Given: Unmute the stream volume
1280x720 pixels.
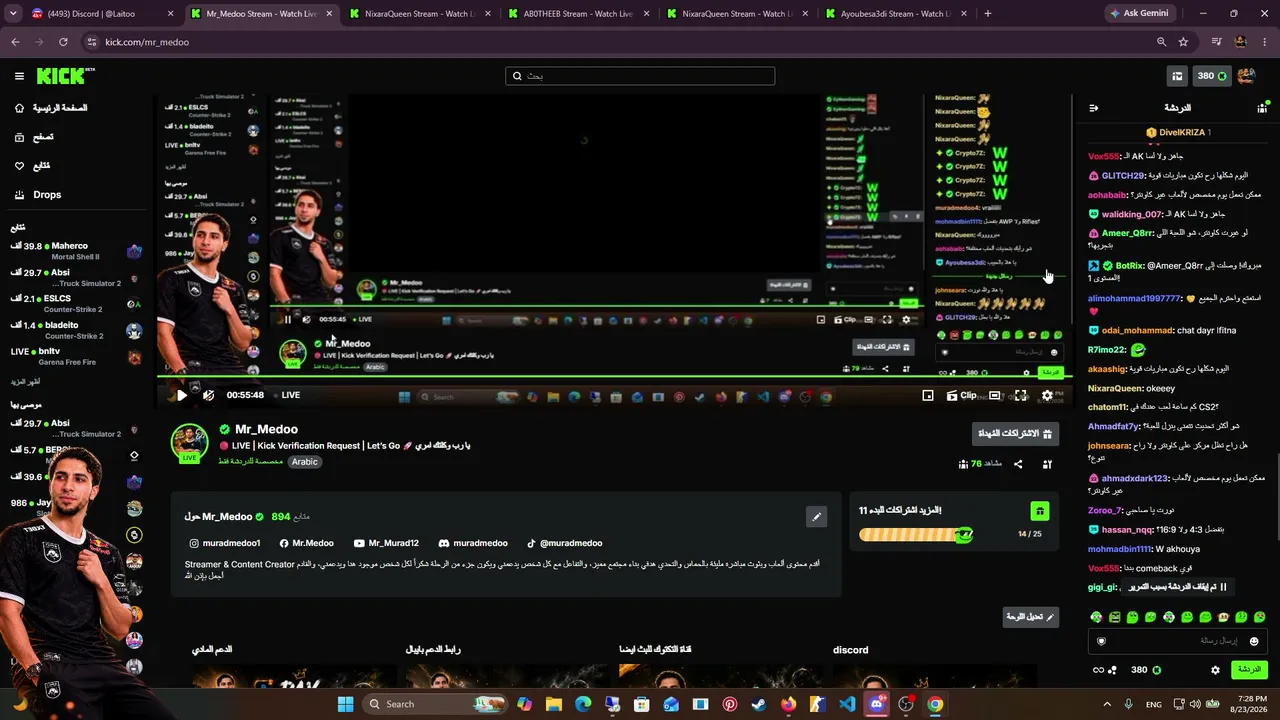Looking at the screenshot, I should [x=208, y=395].
